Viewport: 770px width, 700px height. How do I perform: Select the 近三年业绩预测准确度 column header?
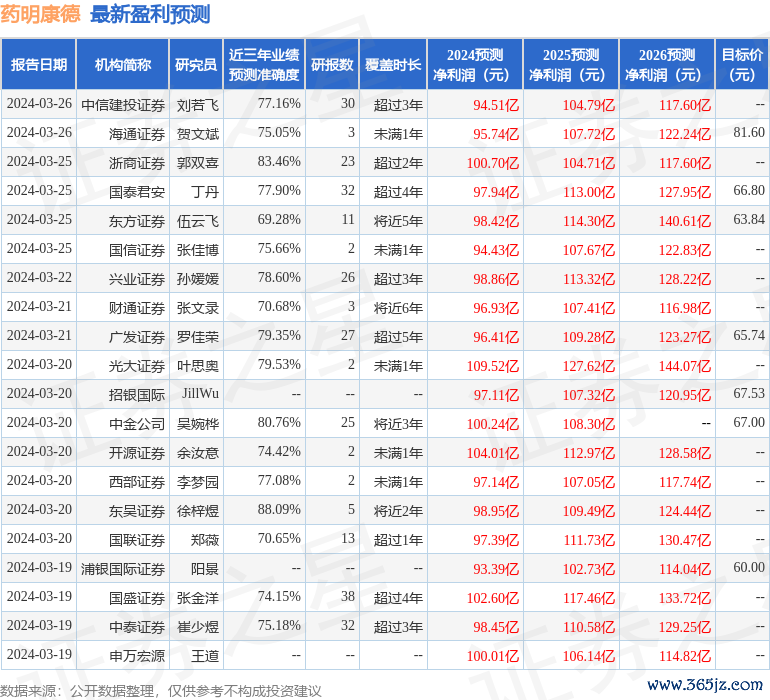click(x=264, y=65)
